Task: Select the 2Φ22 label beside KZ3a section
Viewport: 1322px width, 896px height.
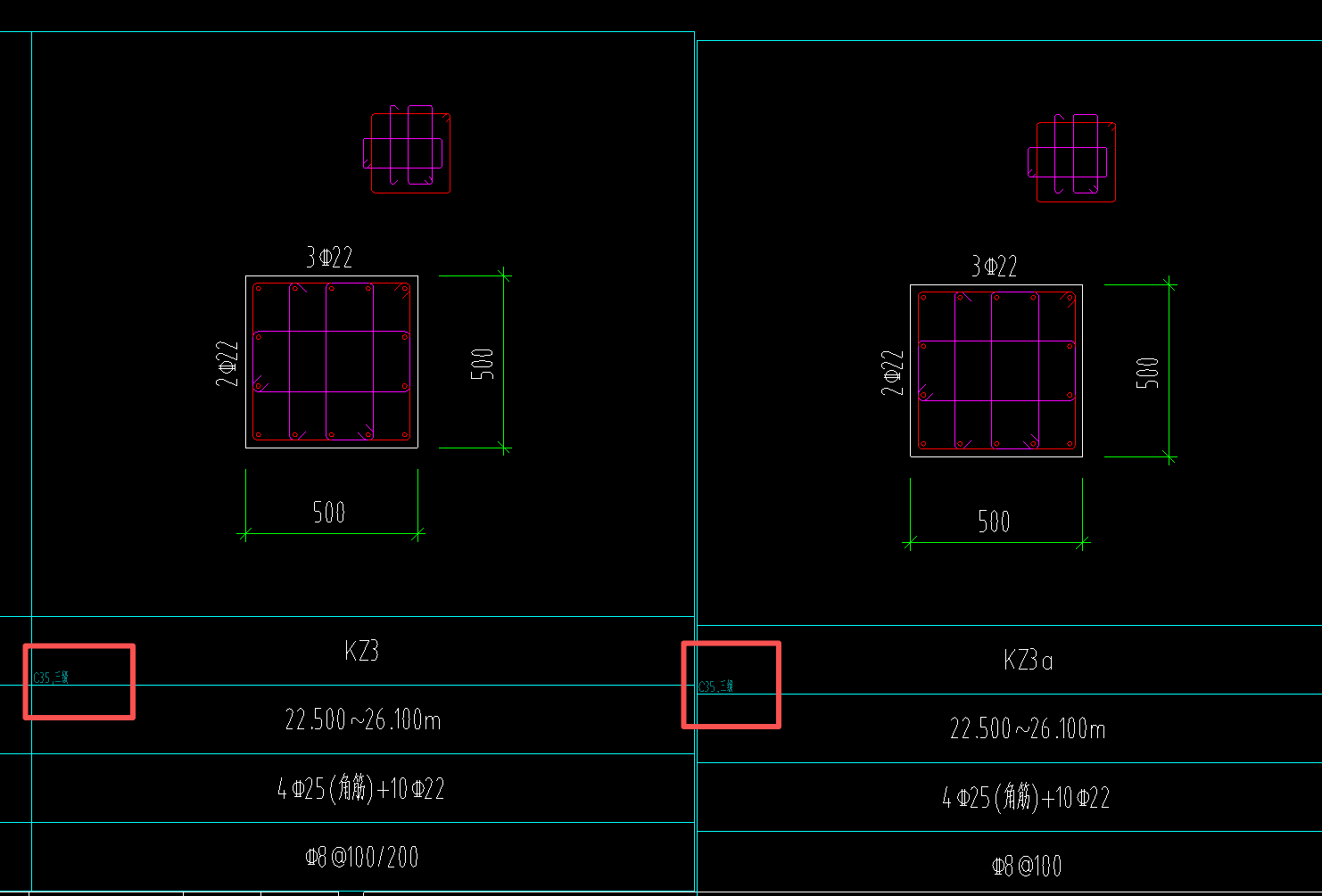Action: [892, 372]
